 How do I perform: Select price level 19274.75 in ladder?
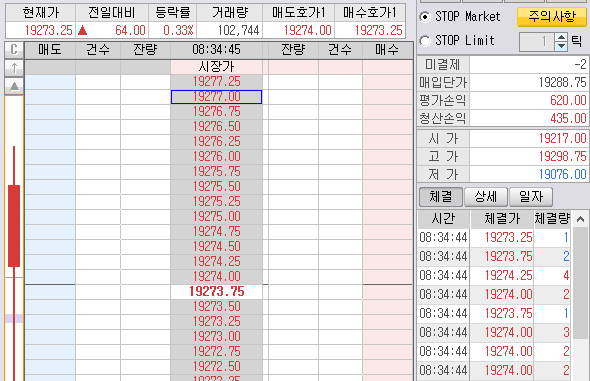216,232
